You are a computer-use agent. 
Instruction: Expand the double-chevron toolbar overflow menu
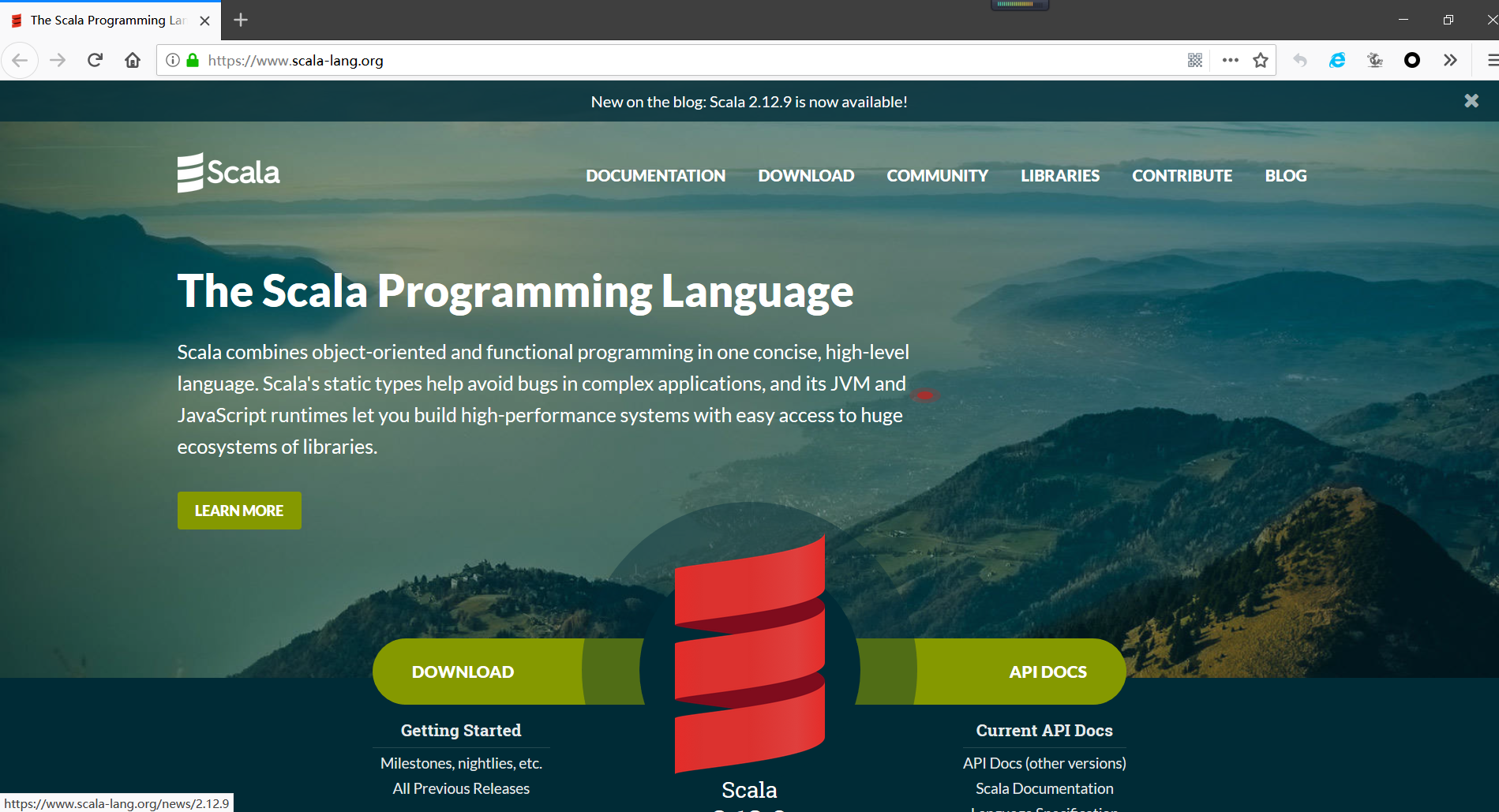(x=1450, y=60)
